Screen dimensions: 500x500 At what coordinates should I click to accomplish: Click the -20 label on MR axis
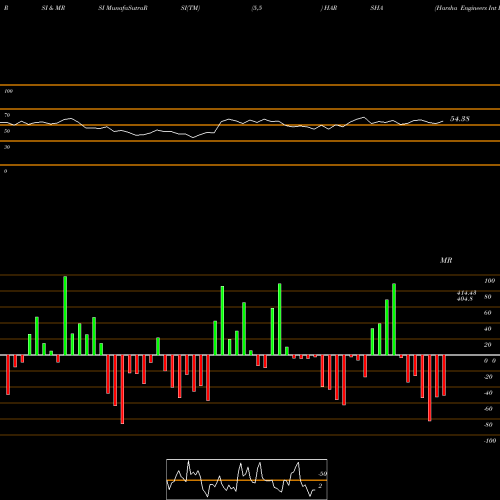pos(488,377)
